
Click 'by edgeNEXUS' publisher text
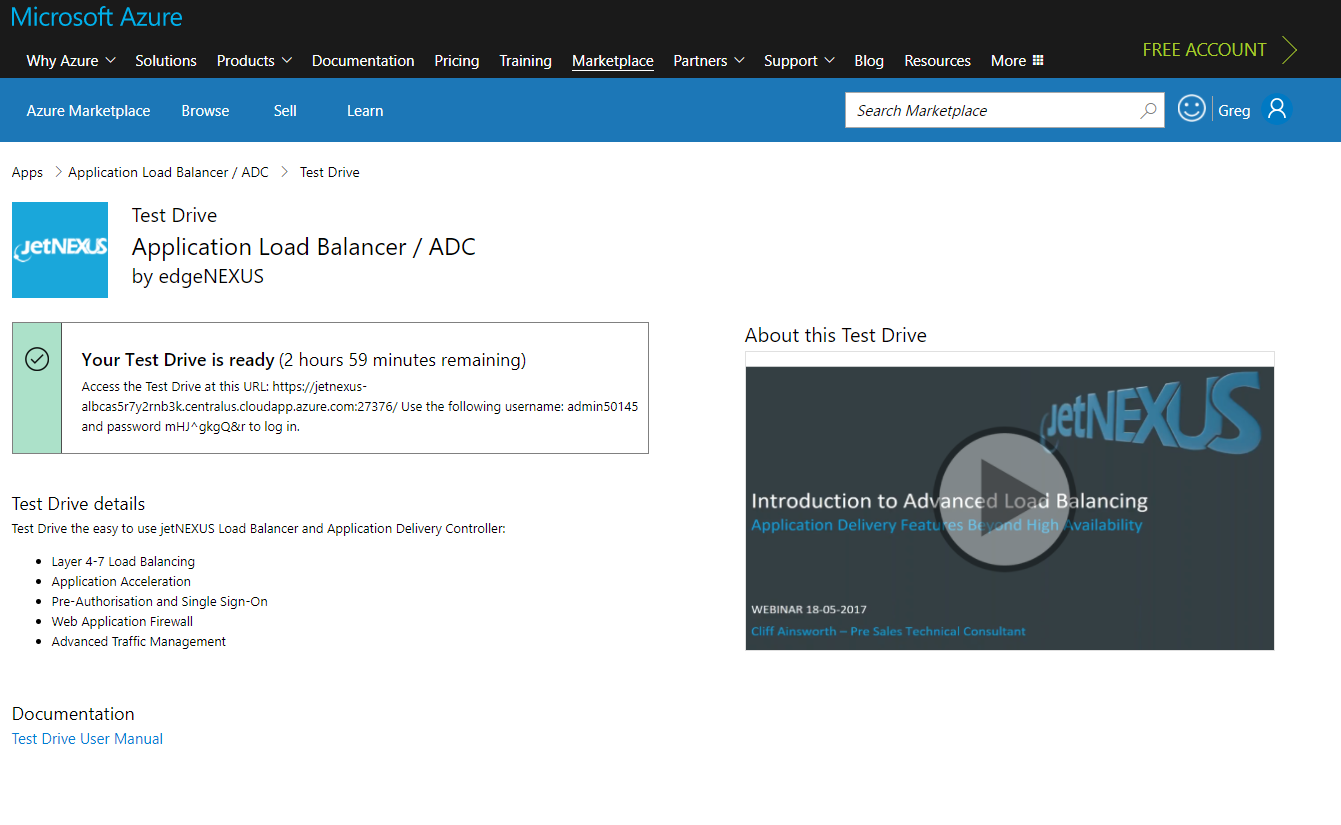tap(198, 277)
